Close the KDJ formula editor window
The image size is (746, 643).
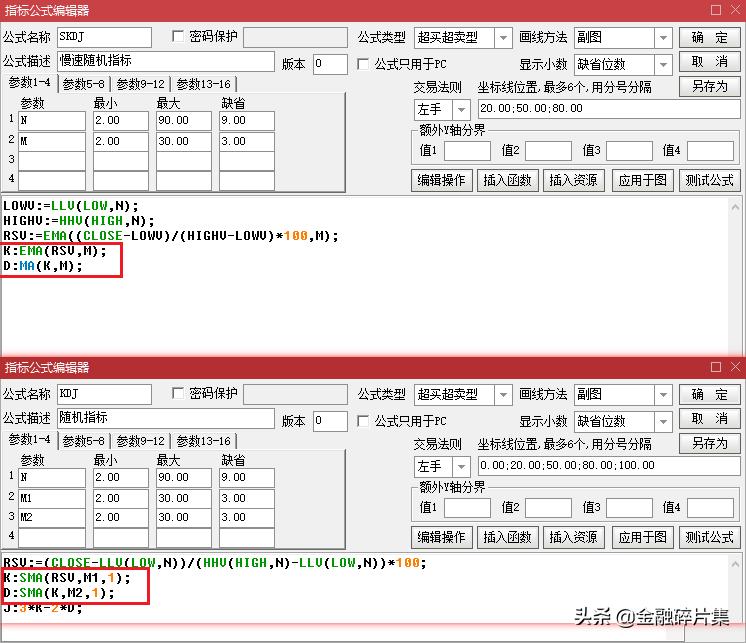click(736, 367)
